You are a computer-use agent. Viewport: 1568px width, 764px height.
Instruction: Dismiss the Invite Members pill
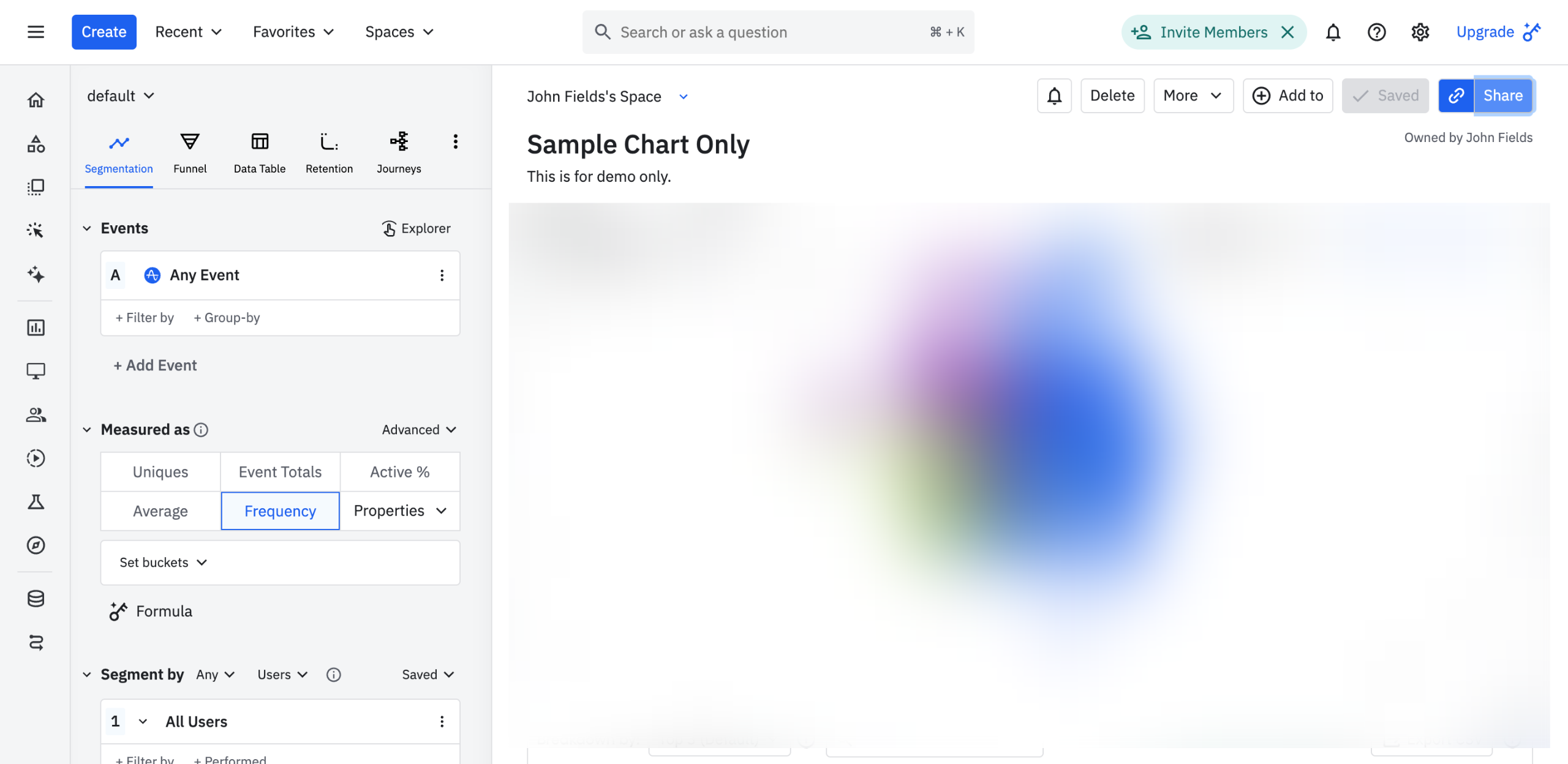1287,32
